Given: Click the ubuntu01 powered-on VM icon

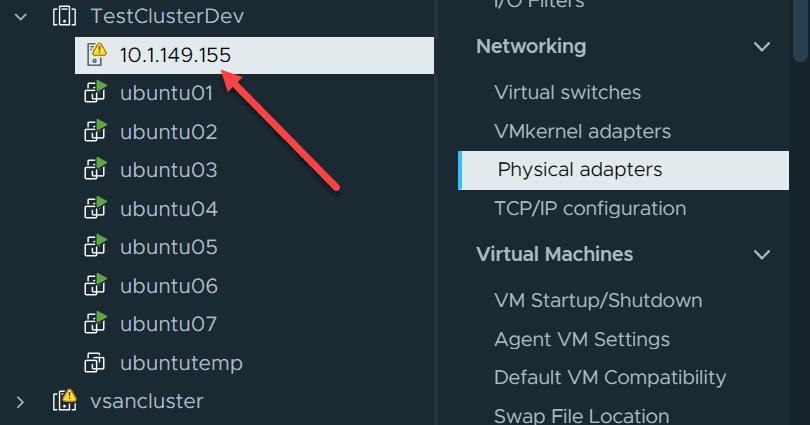Looking at the screenshot, I should (96, 94).
